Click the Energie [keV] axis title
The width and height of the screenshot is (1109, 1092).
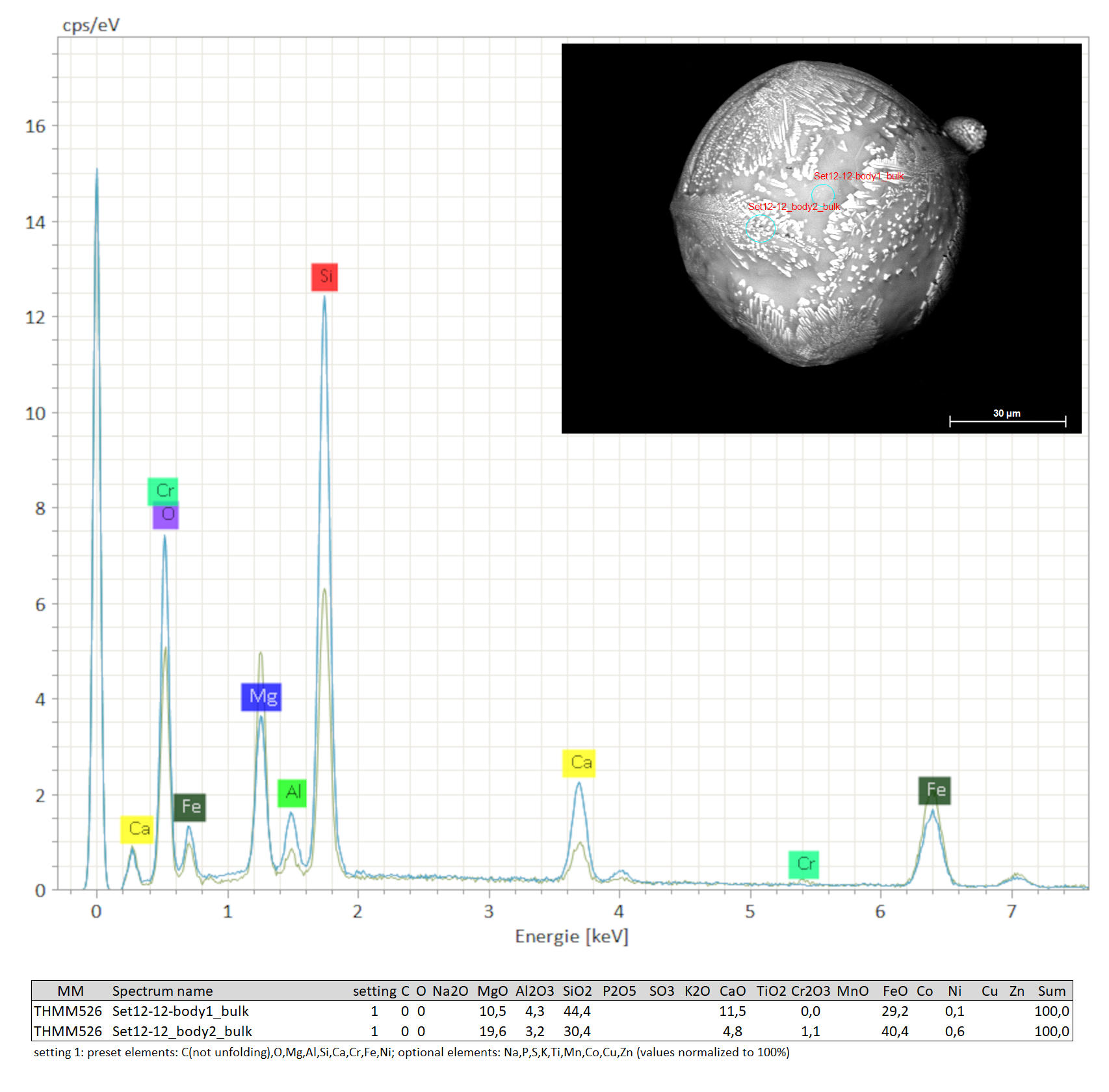571,937
